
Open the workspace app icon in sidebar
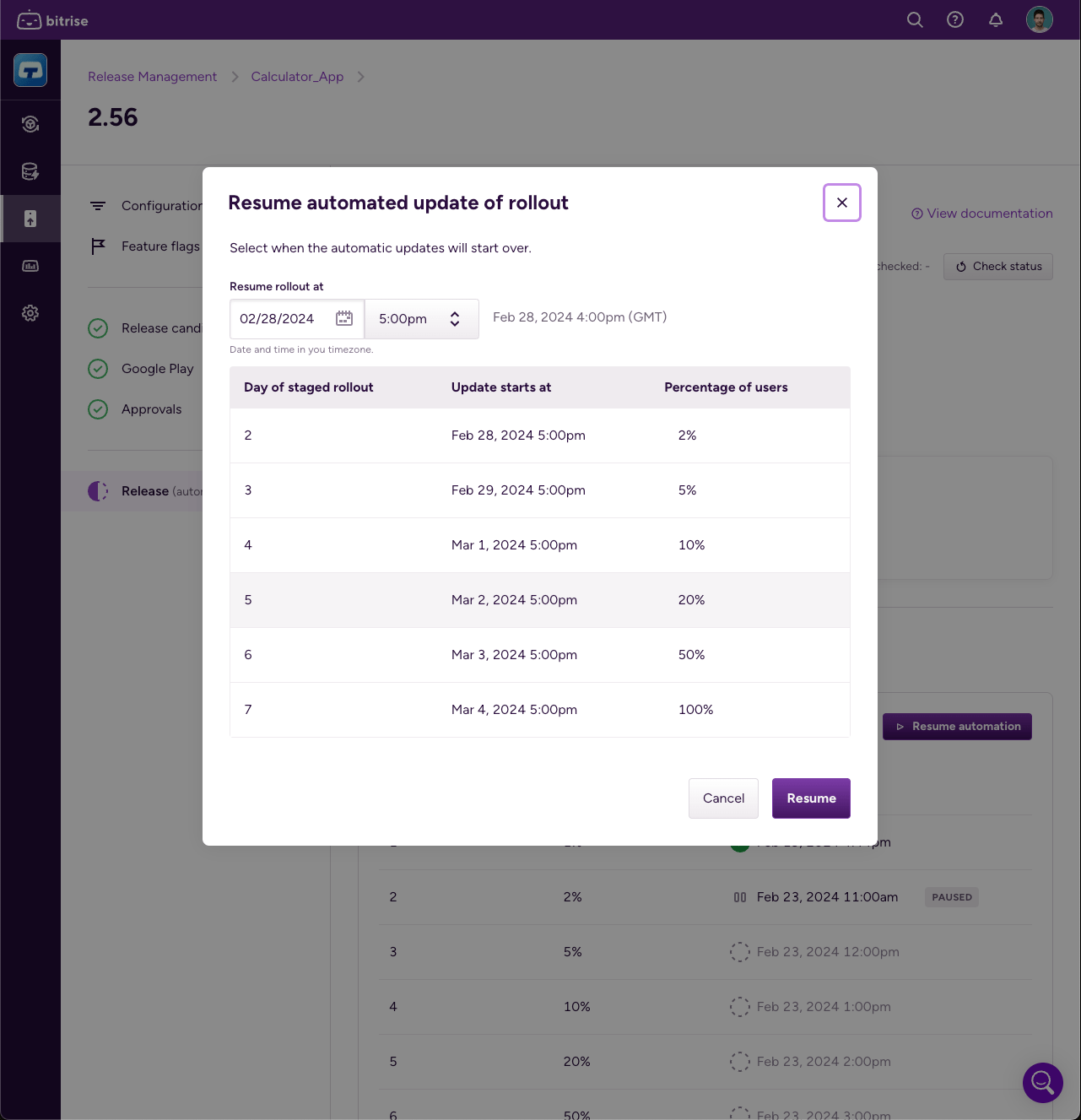pos(30,70)
